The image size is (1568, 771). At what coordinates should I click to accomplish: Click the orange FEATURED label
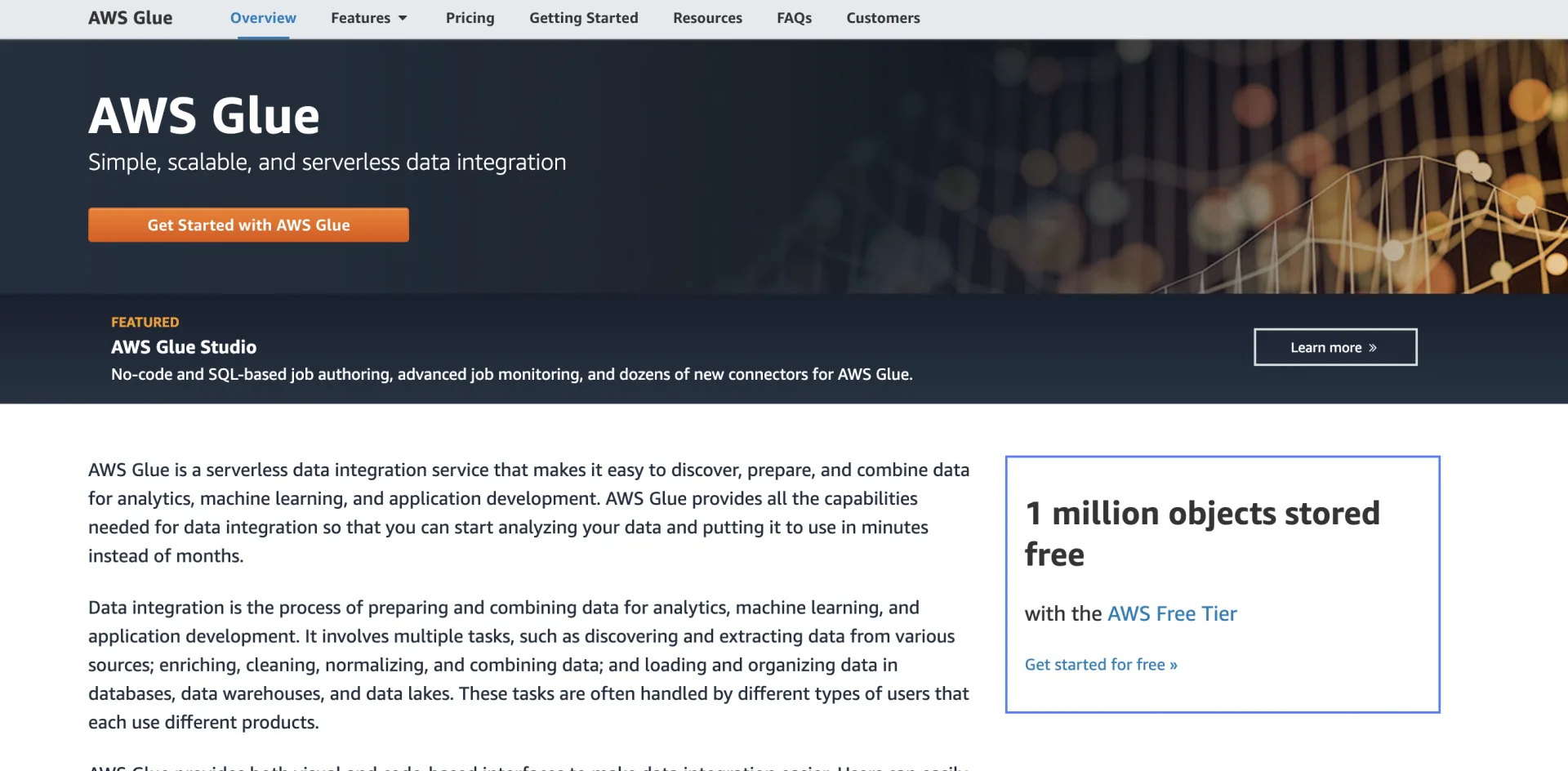145,322
